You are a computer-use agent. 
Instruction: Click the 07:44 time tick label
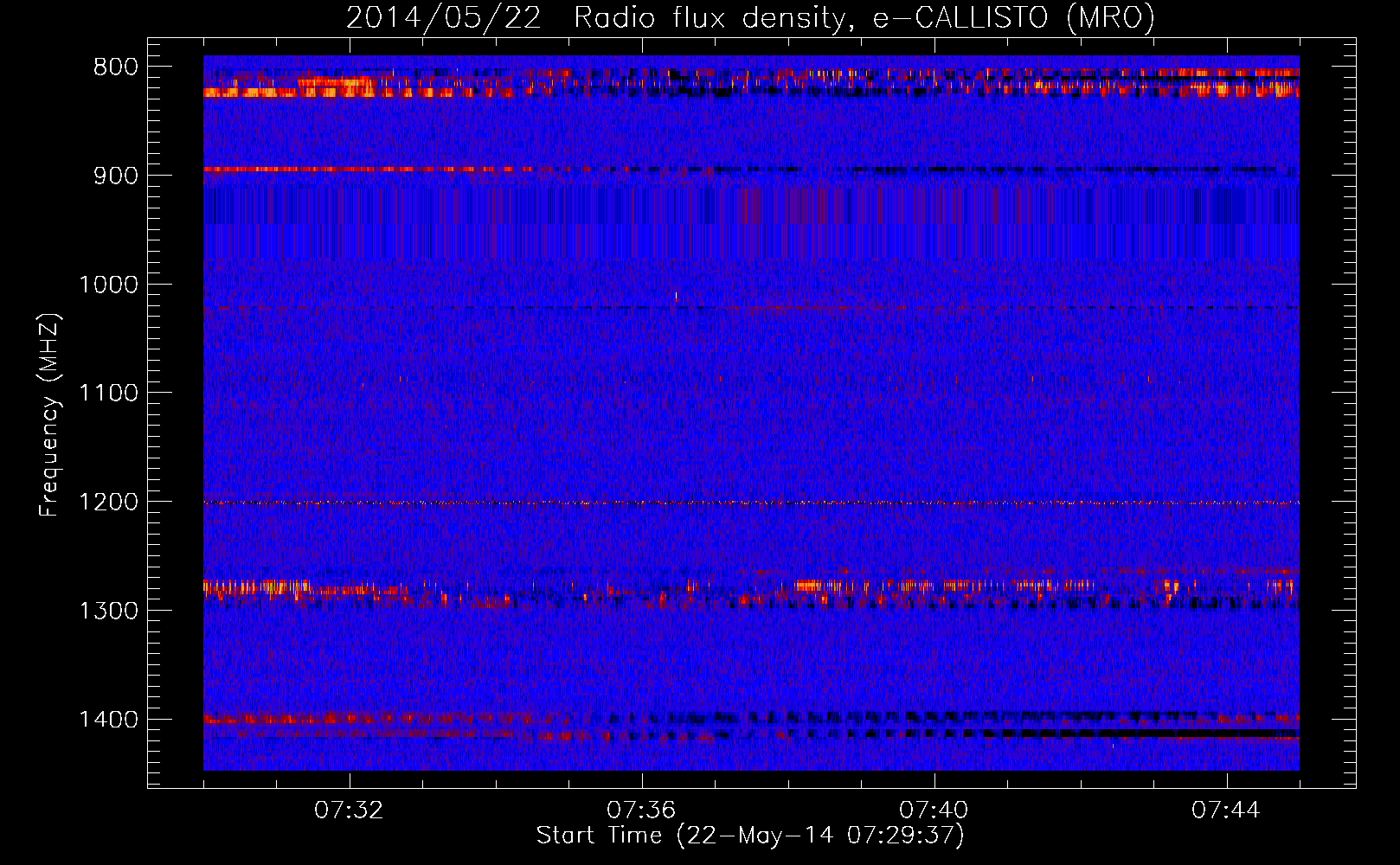(x=1226, y=811)
